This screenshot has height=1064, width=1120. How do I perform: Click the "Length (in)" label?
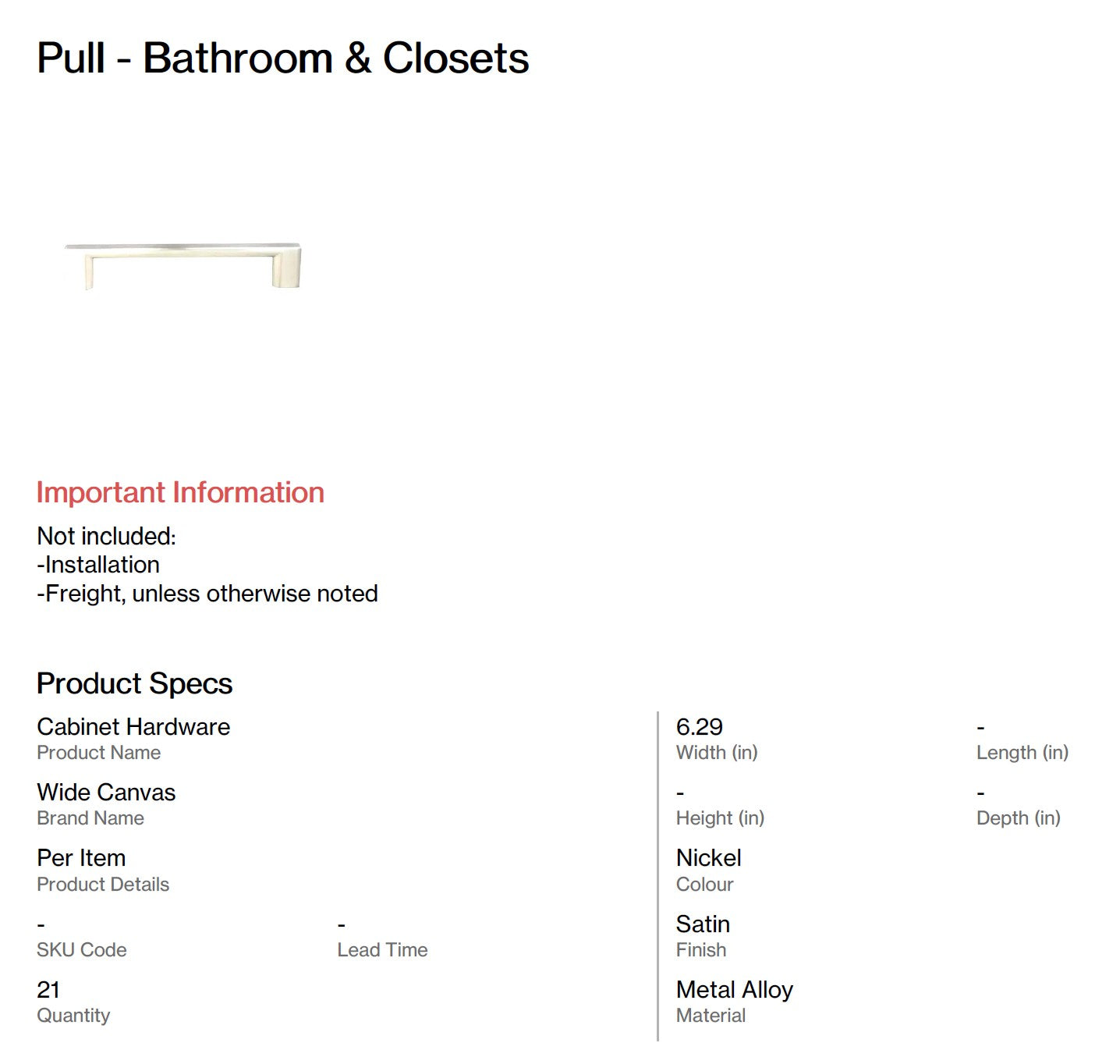pos(1022,753)
